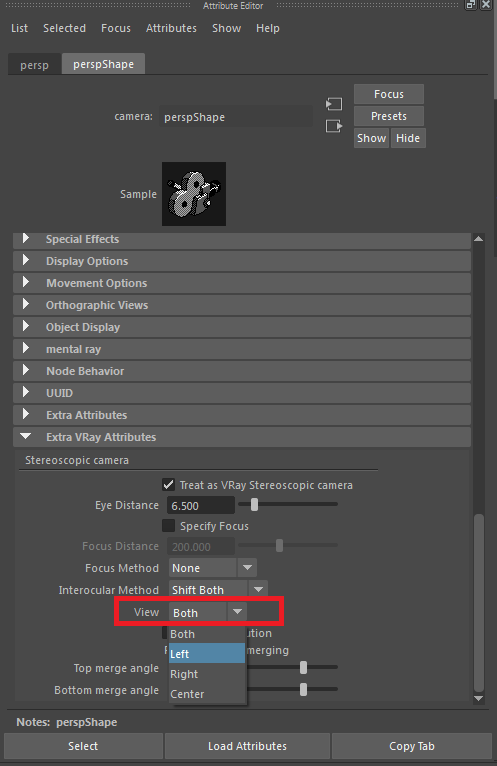Select Center in the View dropdown list
The image size is (497, 766).
tap(207, 694)
